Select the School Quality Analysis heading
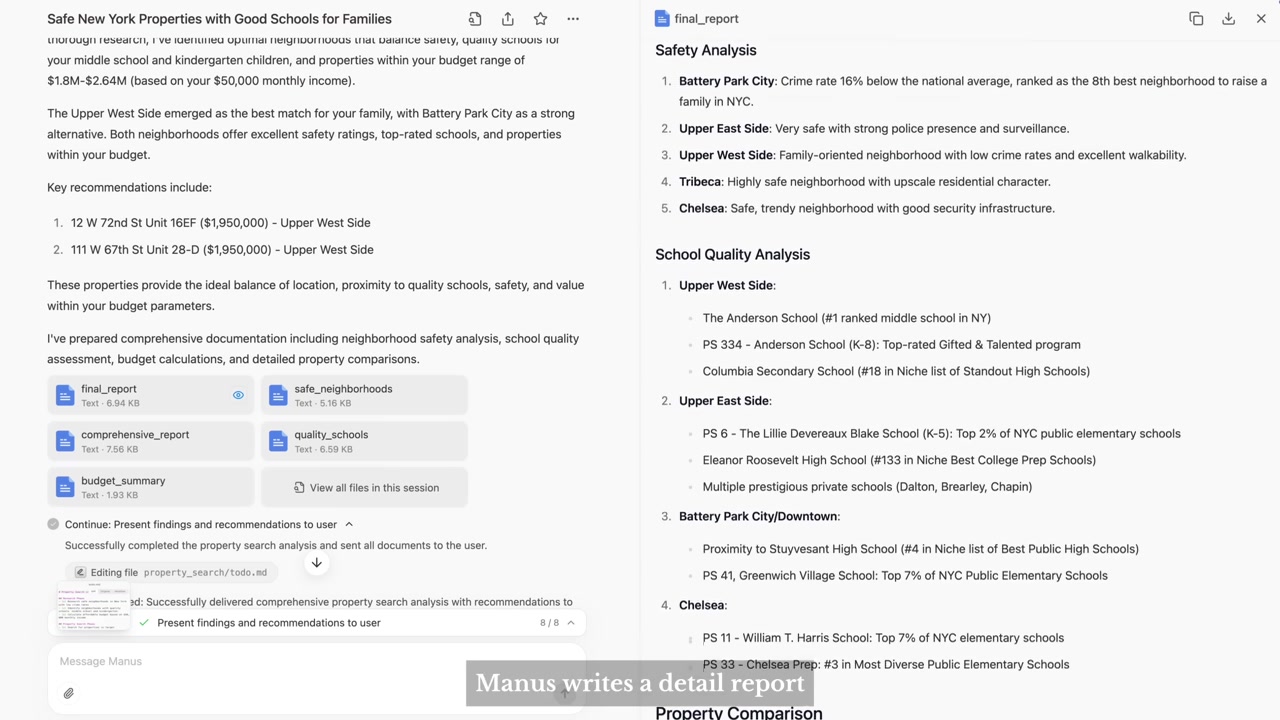 (x=733, y=254)
